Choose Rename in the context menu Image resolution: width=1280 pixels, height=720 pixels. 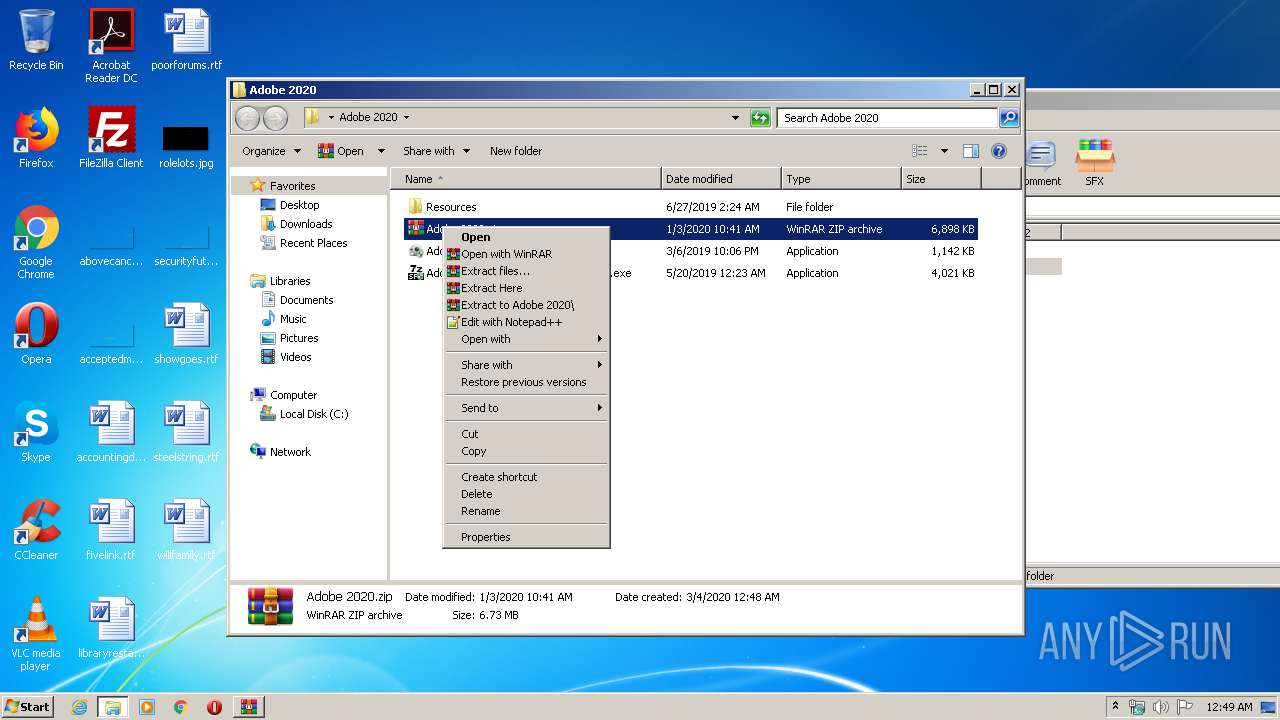point(526,511)
